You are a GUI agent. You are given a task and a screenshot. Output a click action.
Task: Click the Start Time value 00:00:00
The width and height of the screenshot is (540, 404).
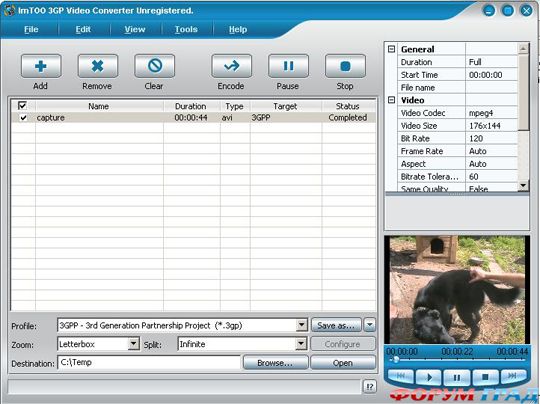(x=491, y=75)
